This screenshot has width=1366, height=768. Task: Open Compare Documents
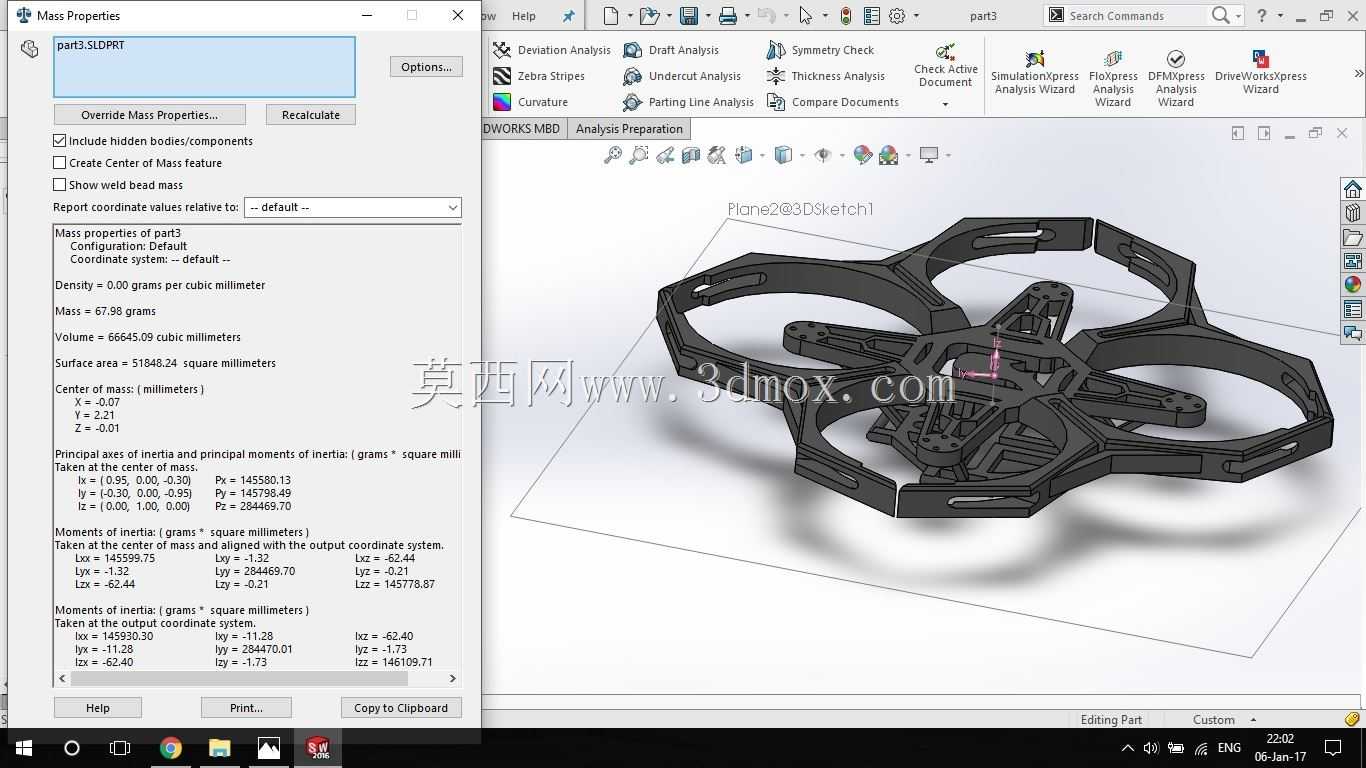pos(832,102)
